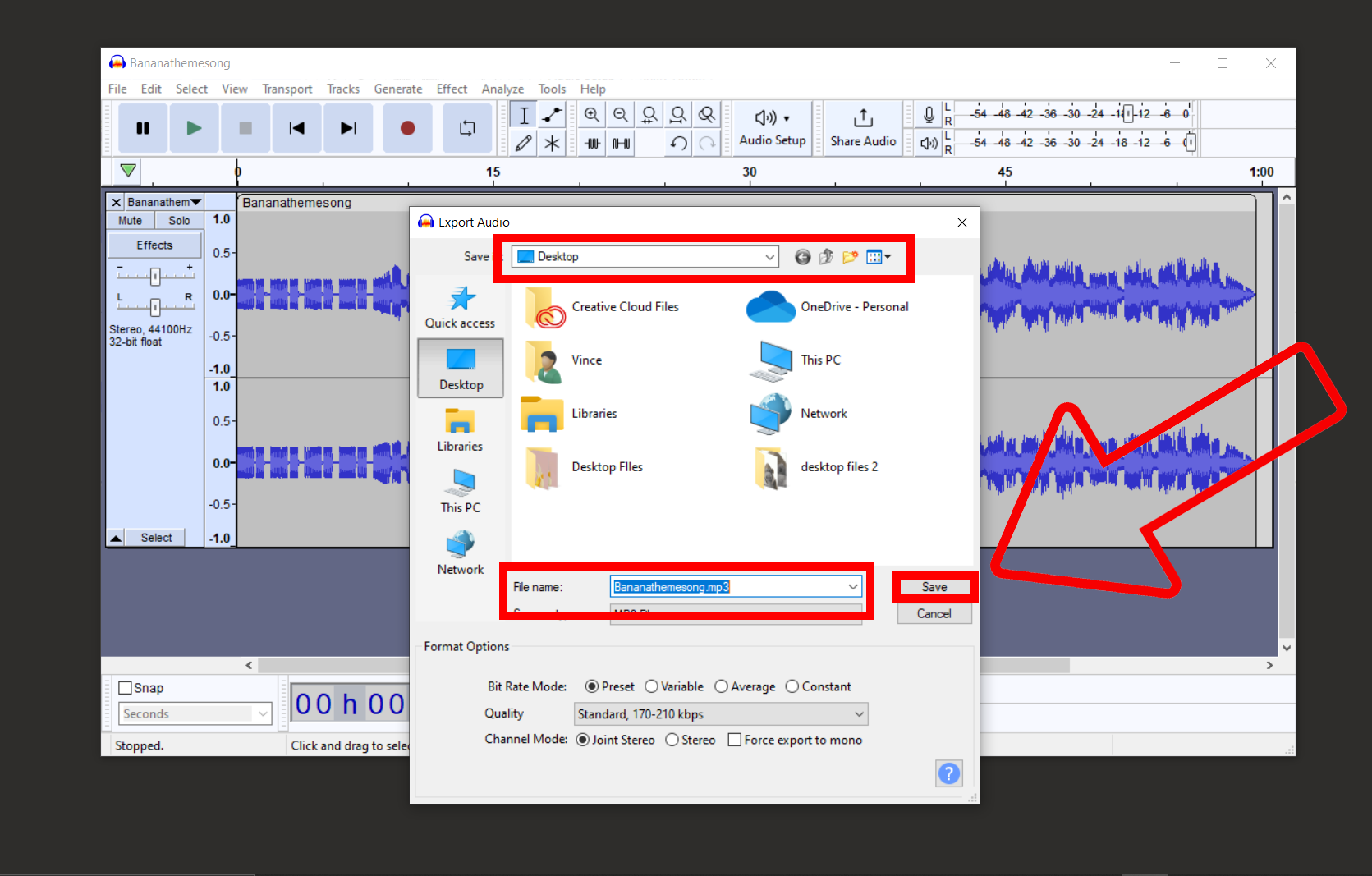
Task: Select the Constant bit rate mode
Action: [792, 686]
